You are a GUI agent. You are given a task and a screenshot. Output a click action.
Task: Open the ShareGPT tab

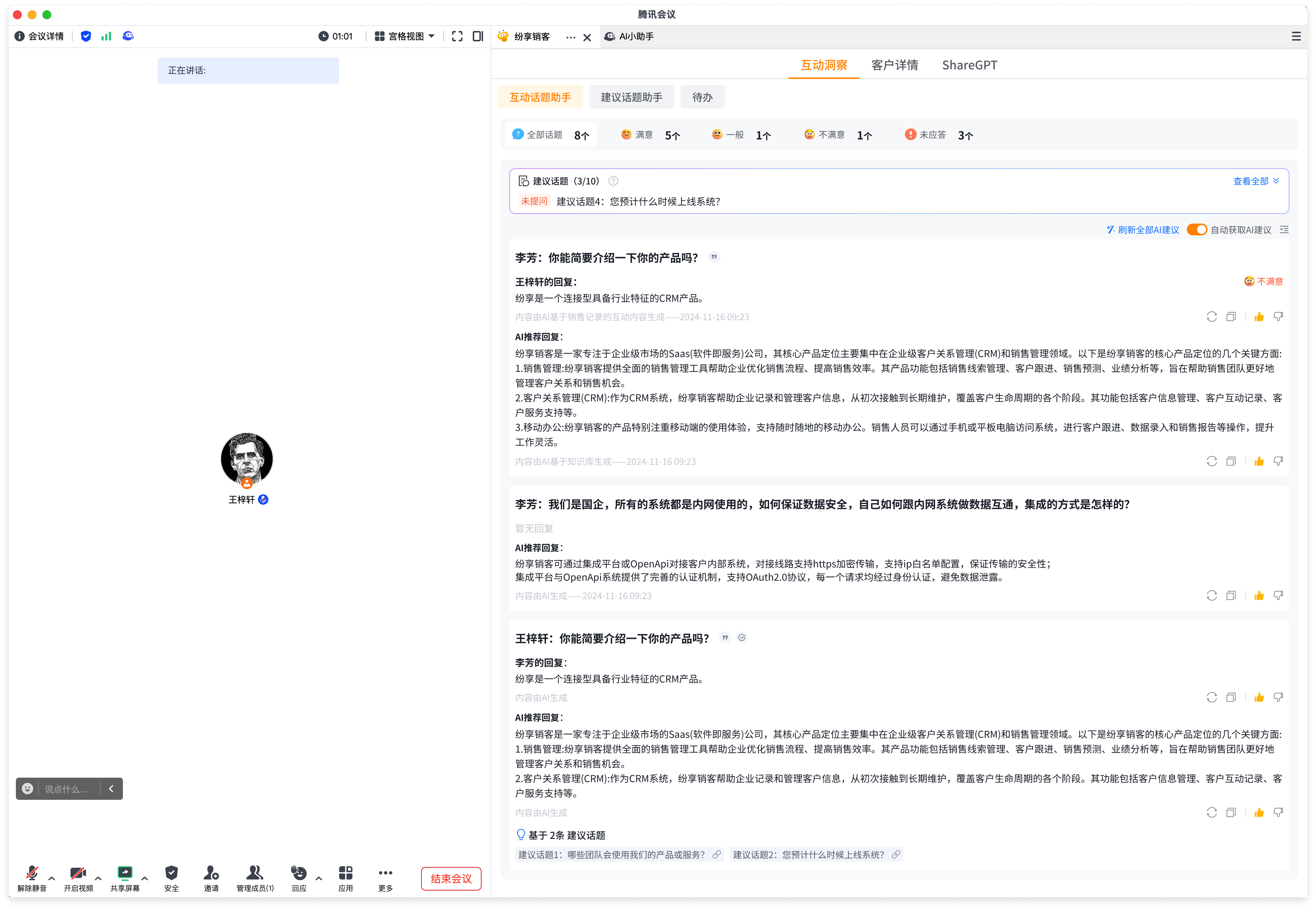pos(969,65)
